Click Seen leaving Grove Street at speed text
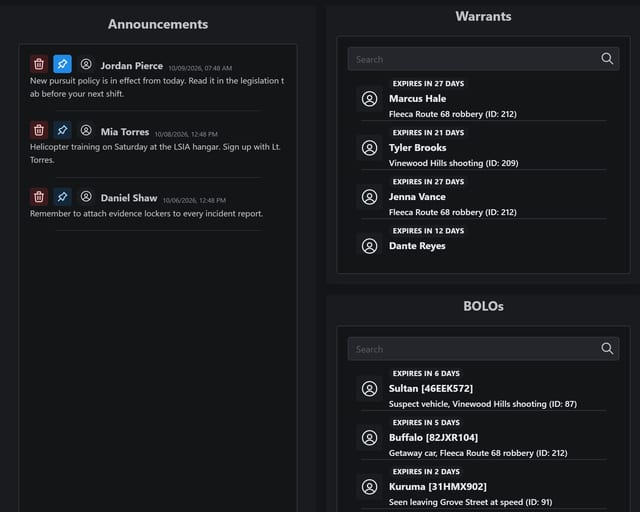 [x=470, y=502]
